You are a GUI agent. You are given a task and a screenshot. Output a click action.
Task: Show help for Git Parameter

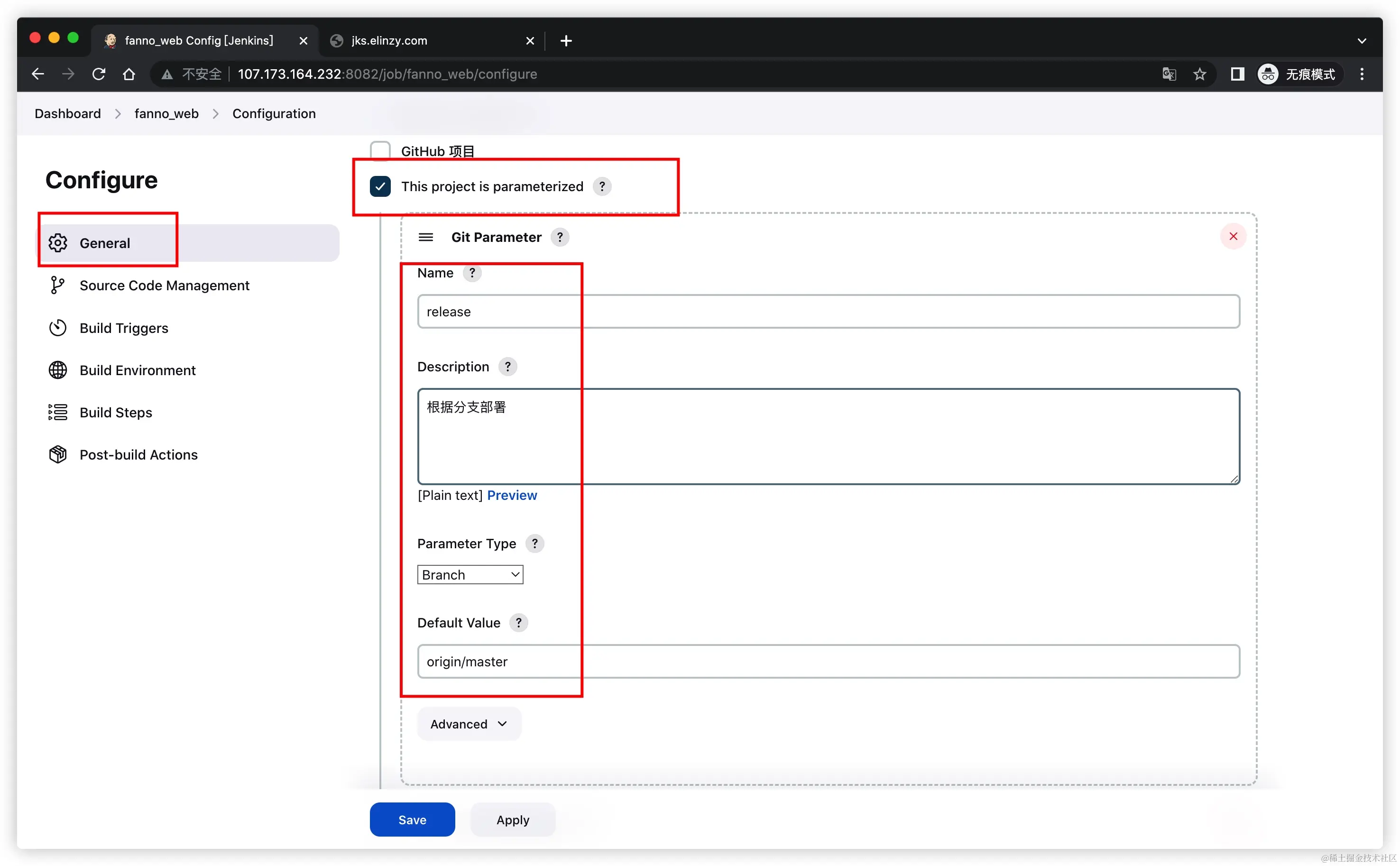point(560,237)
